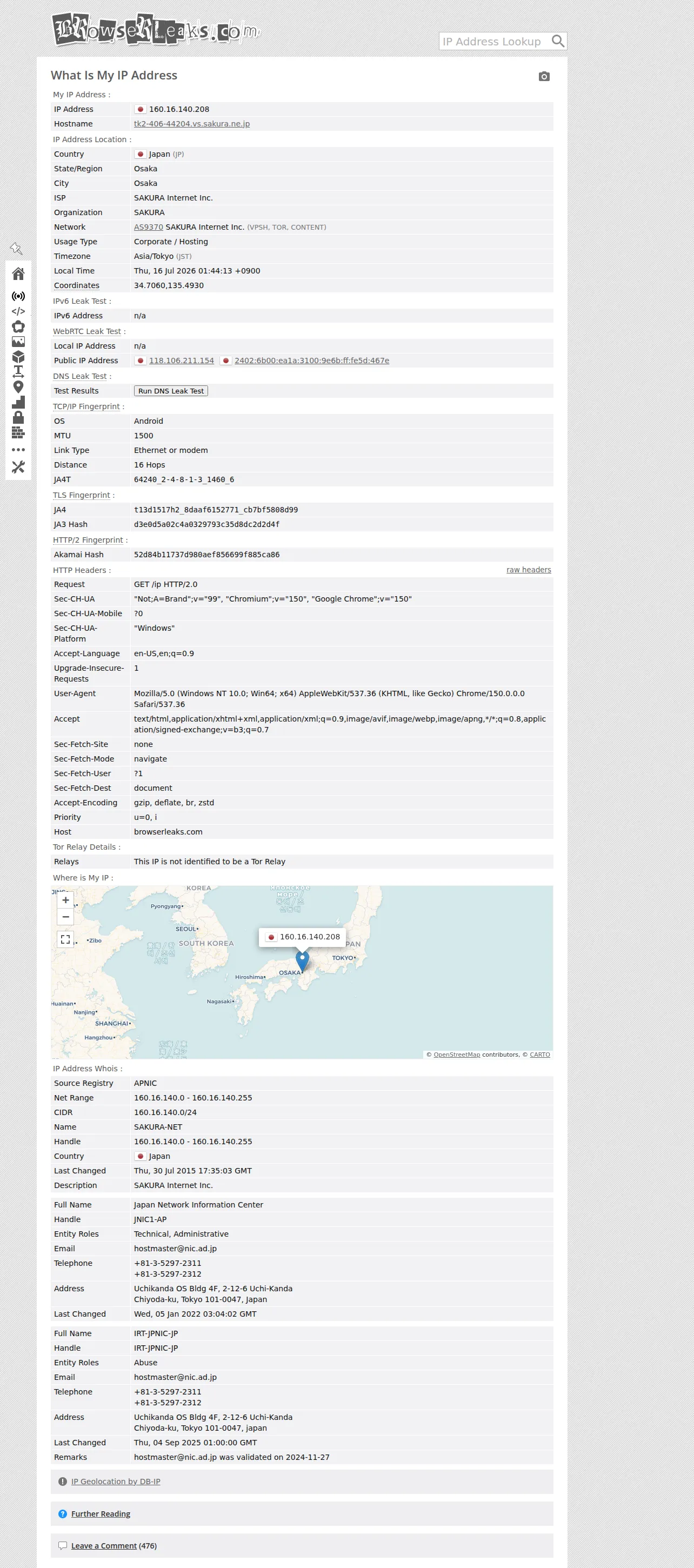Click the CIDR value 160.16.140.0/24
This screenshot has width=694, height=1568.
pyautogui.click(x=165, y=1113)
